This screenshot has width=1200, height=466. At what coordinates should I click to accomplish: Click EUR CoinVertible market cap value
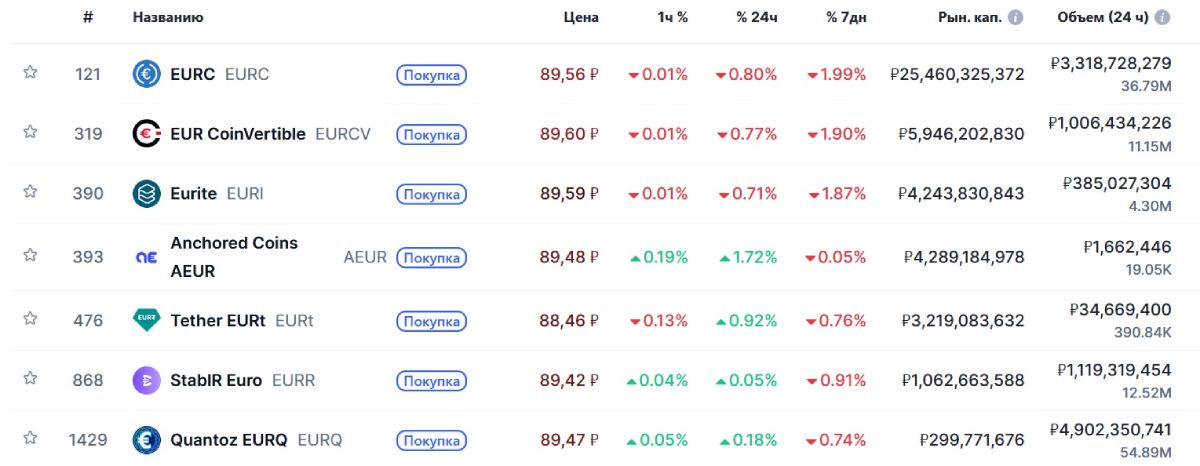click(961, 134)
